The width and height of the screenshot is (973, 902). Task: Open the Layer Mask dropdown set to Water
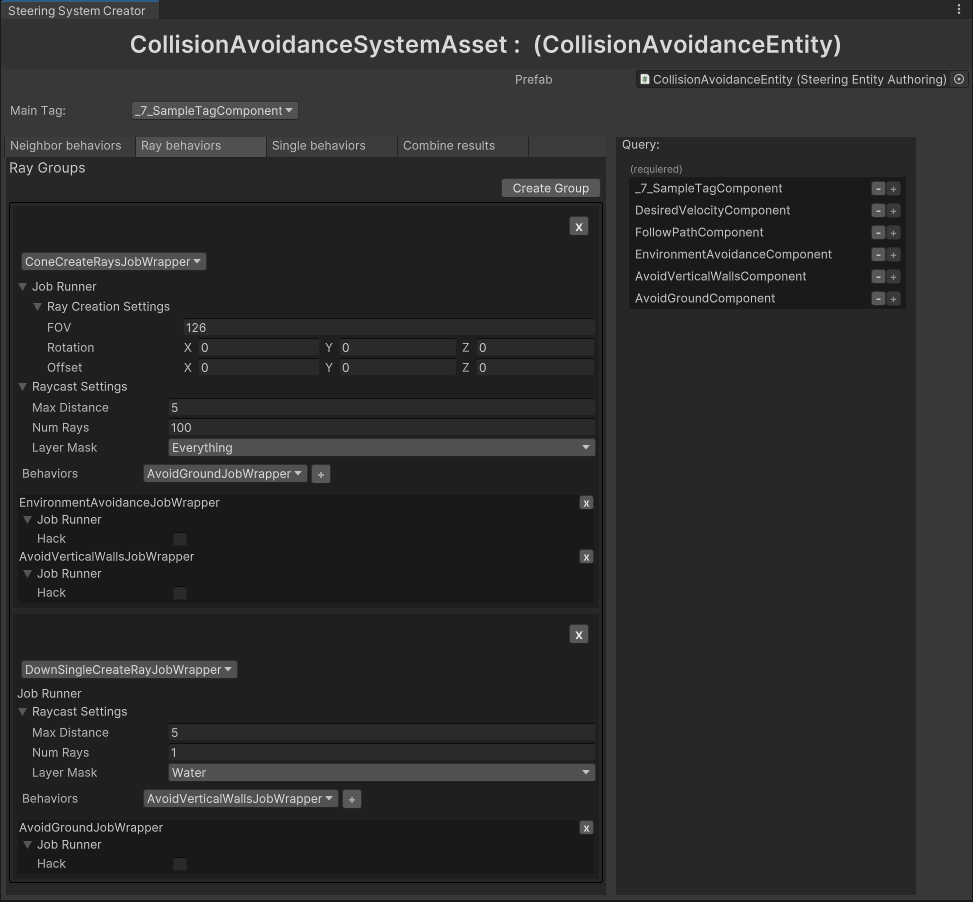(x=381, y=773)
